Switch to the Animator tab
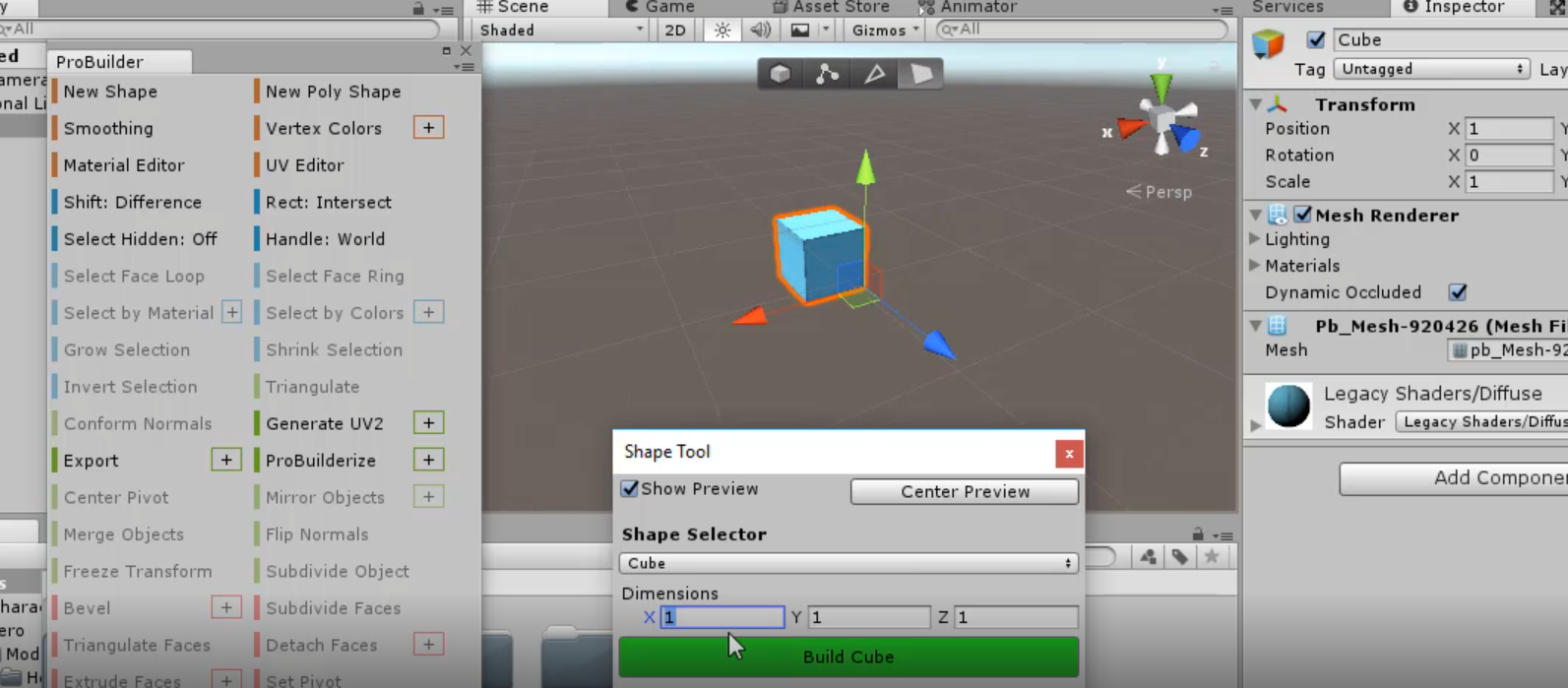Screen dimensions: 1568x688 pos(967,7)
